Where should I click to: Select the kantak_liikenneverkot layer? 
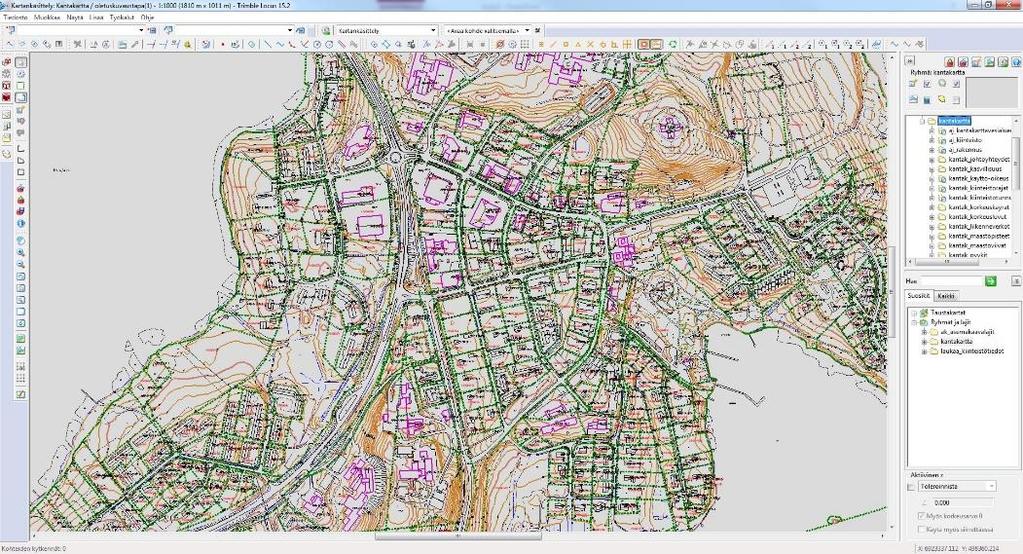click(x=979, y=226)
